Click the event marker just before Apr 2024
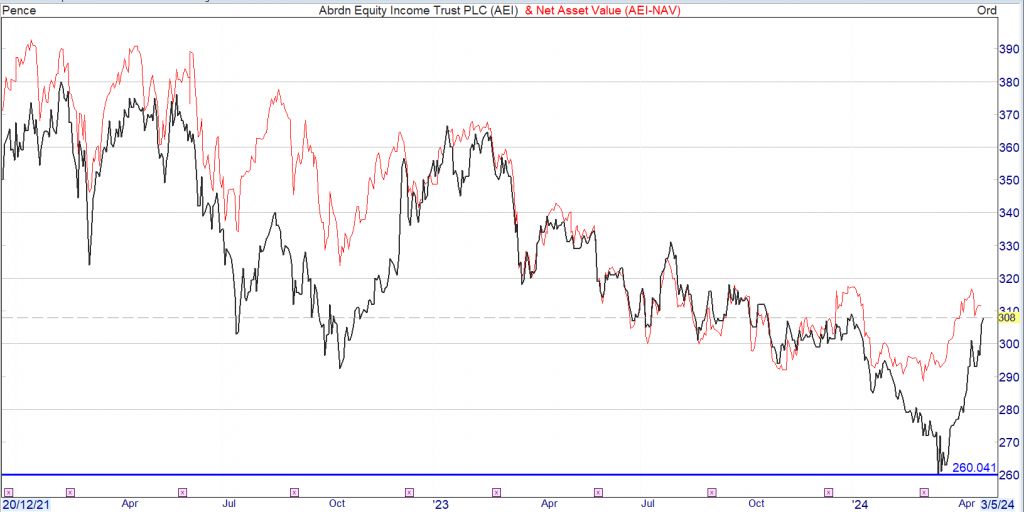Image resolution: width=1024 pixels, height=512 pixels. point(923,492)
